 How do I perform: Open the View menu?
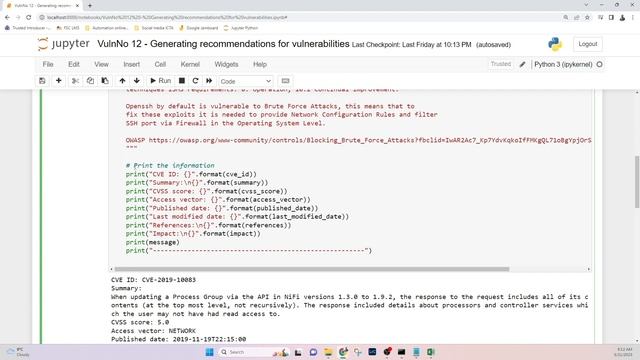[101, 64]
